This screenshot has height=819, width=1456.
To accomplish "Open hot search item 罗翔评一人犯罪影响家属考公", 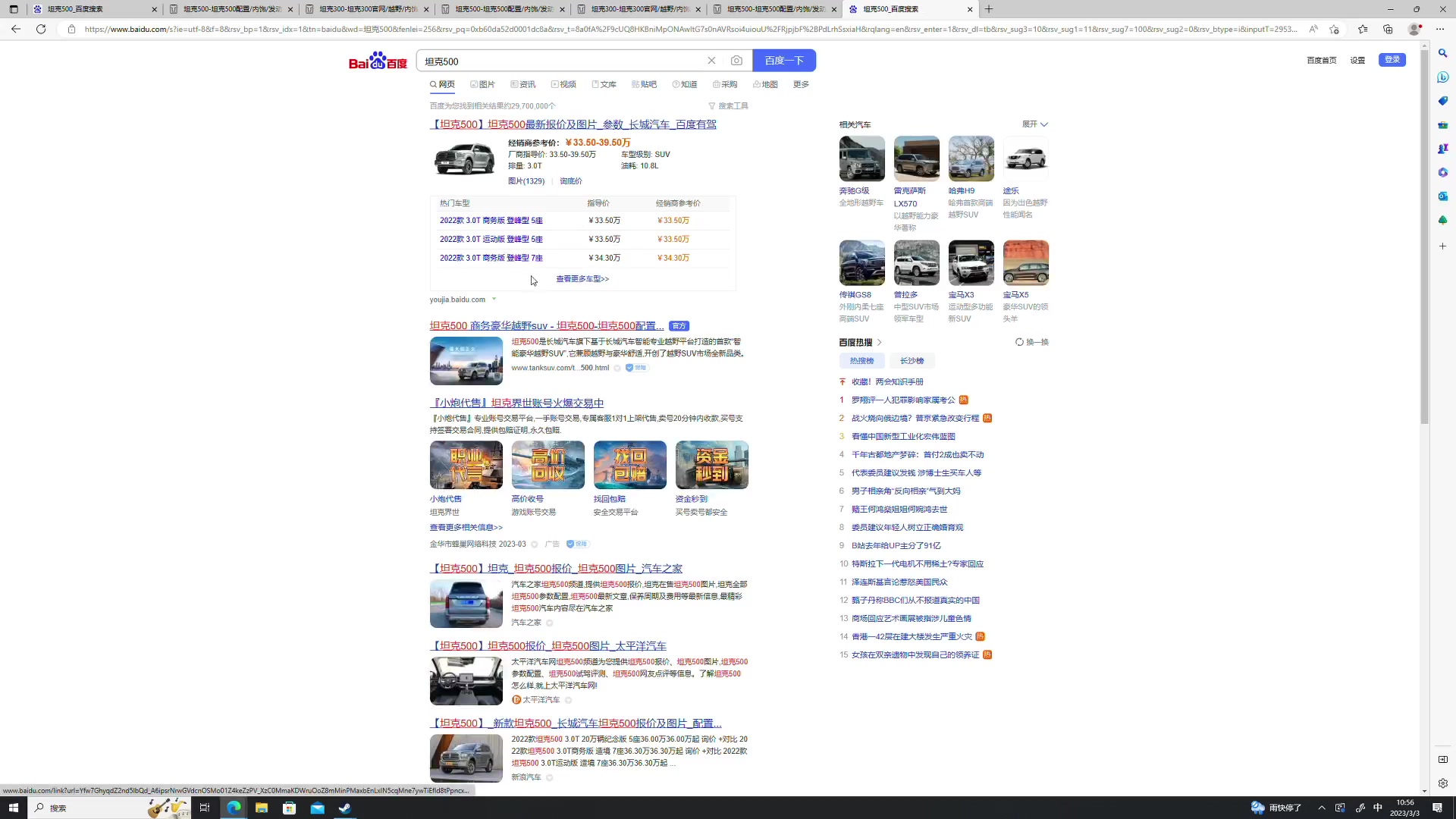I will tap(903, 400).
